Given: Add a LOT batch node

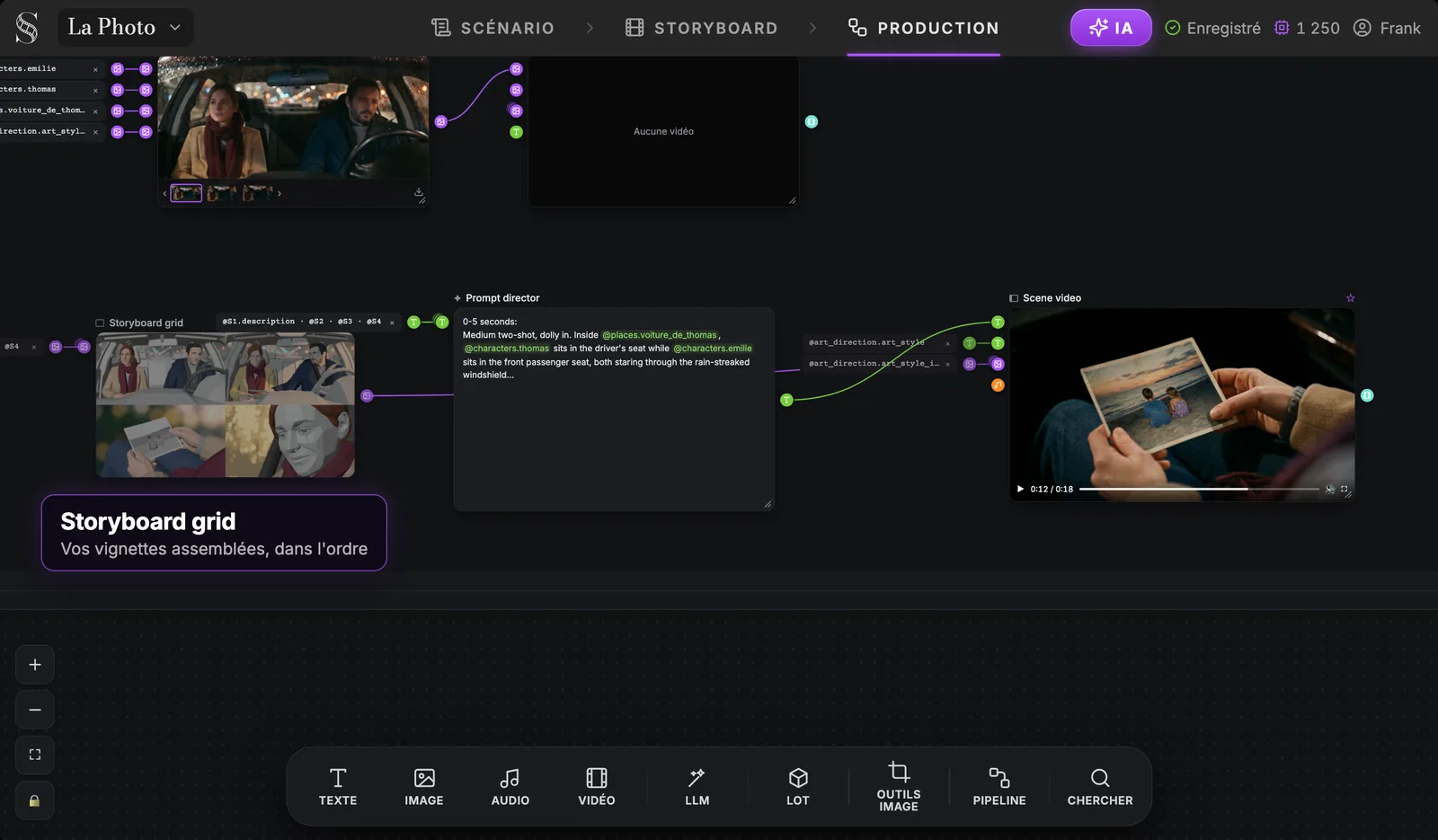Looking at the screenshot, I should pos(798,787).
